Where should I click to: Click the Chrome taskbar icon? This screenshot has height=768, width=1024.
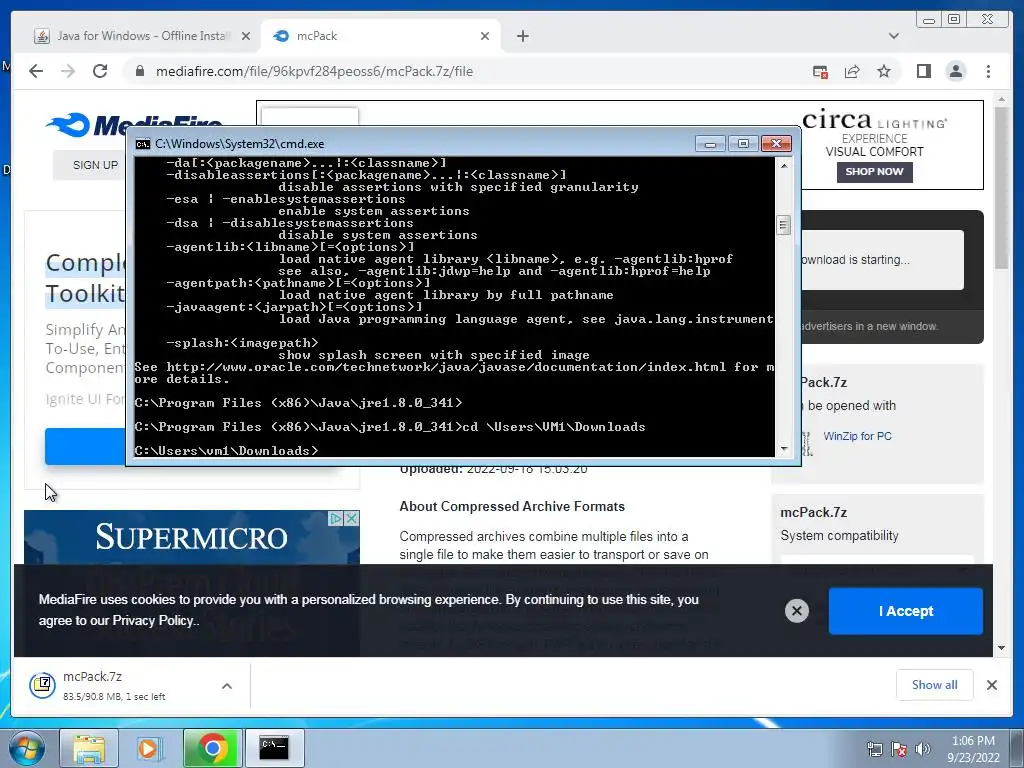click(x=212, y=748)
